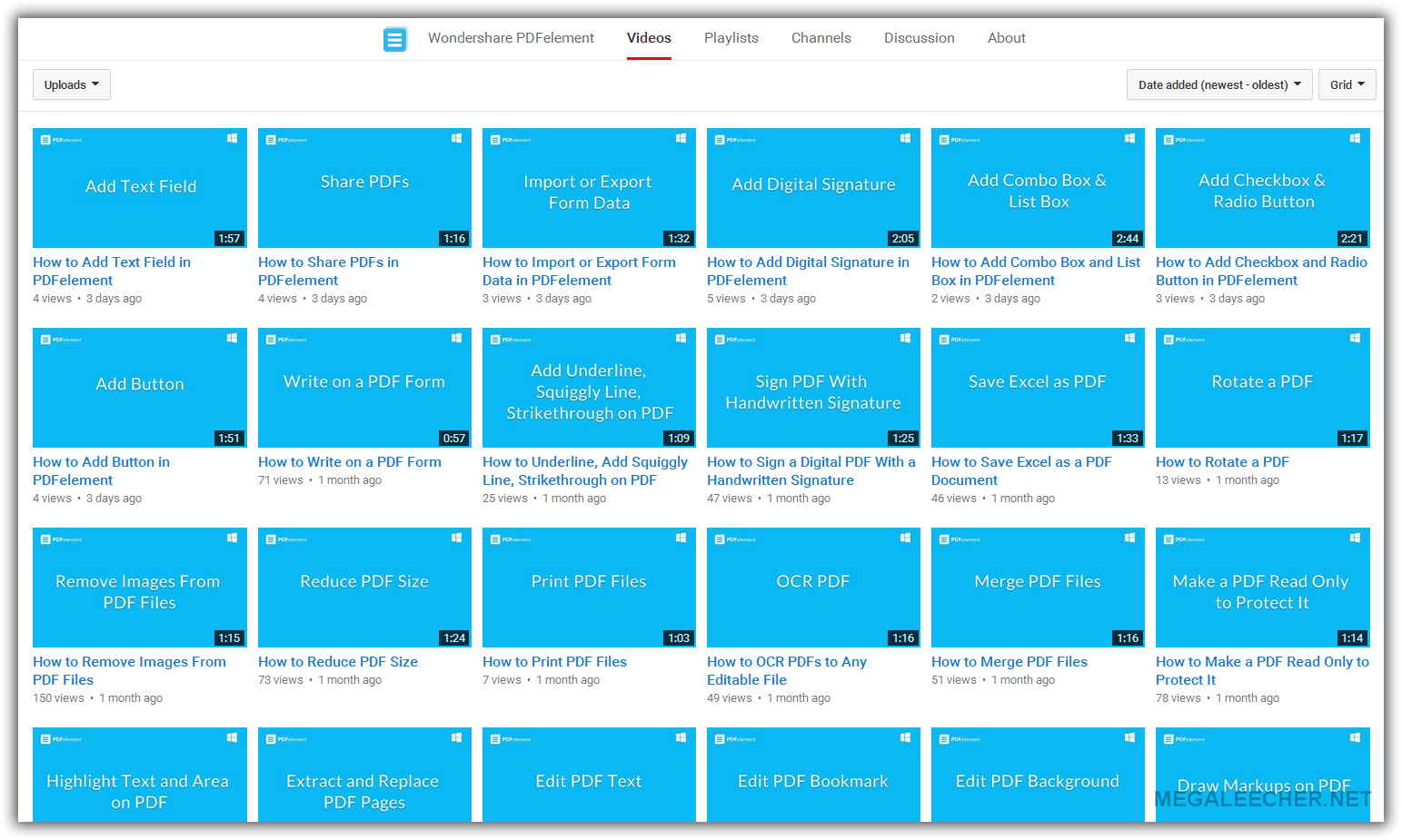Click link How to Add Digital Signature in PDFelement
The width and height of the screenshot is (1402, 840).
(808, 271)
